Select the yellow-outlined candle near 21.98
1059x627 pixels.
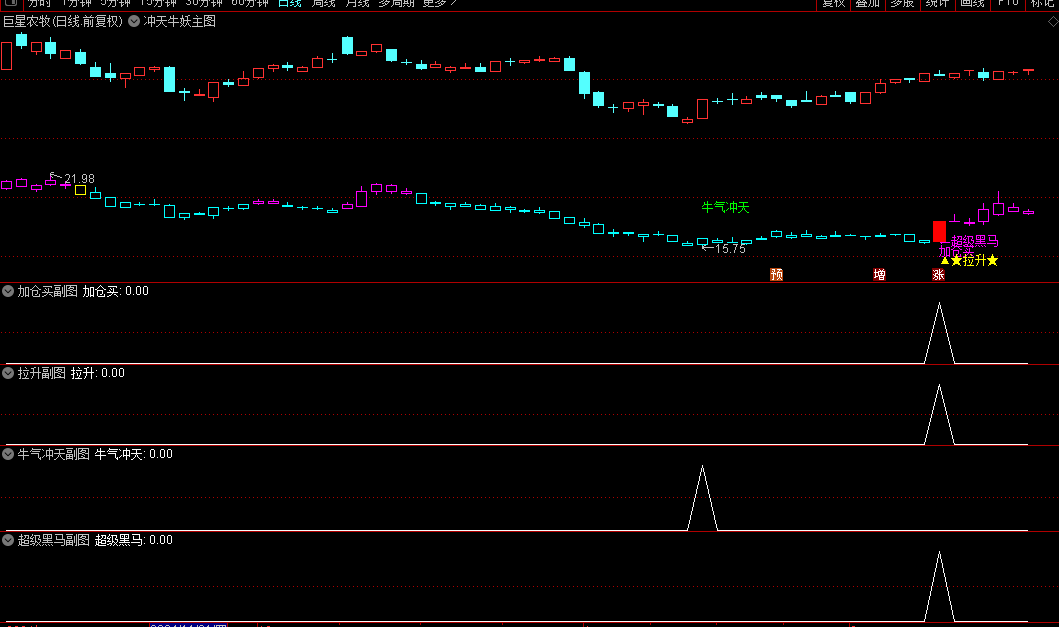point(80,191)
